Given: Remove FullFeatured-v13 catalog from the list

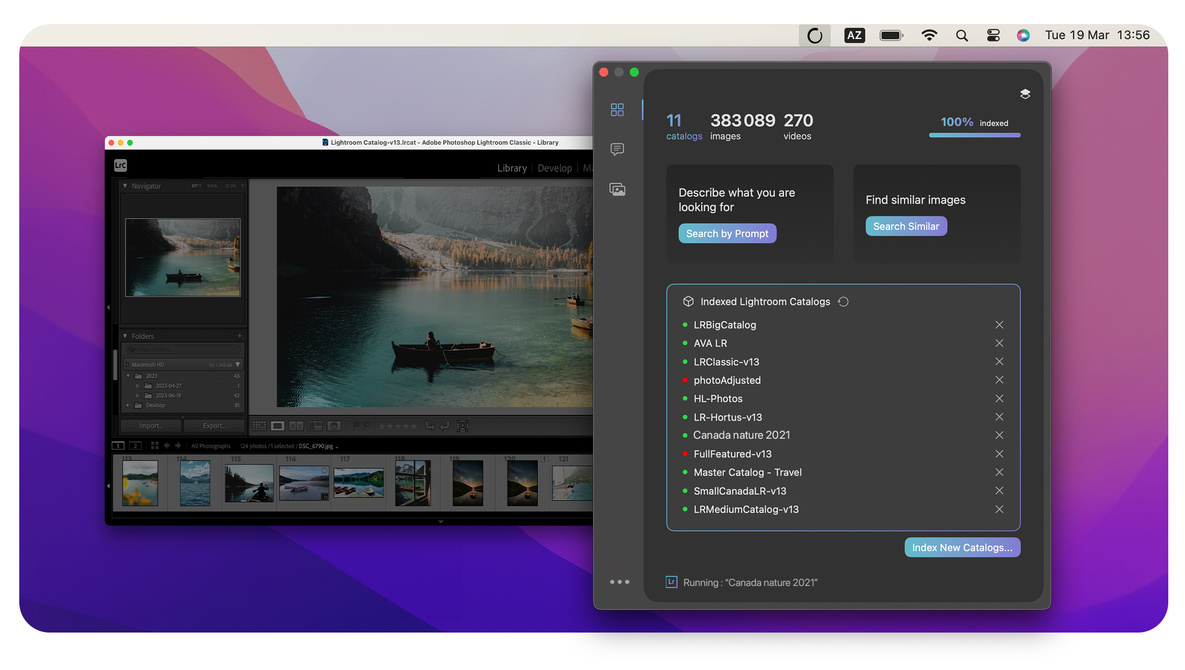Looking at the screenshot, I should pyautogui.click(x=999, y=454).
